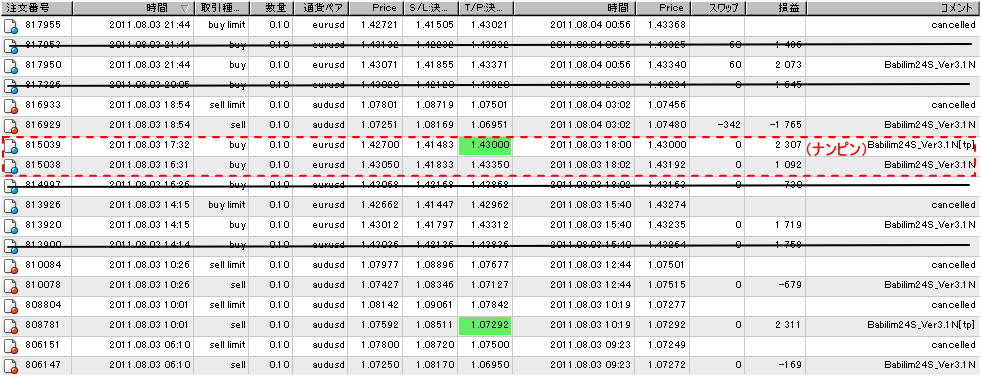The image size is (981, 376).
Task: Click swap value 60 in row 817950
Action: click(735, 65)
